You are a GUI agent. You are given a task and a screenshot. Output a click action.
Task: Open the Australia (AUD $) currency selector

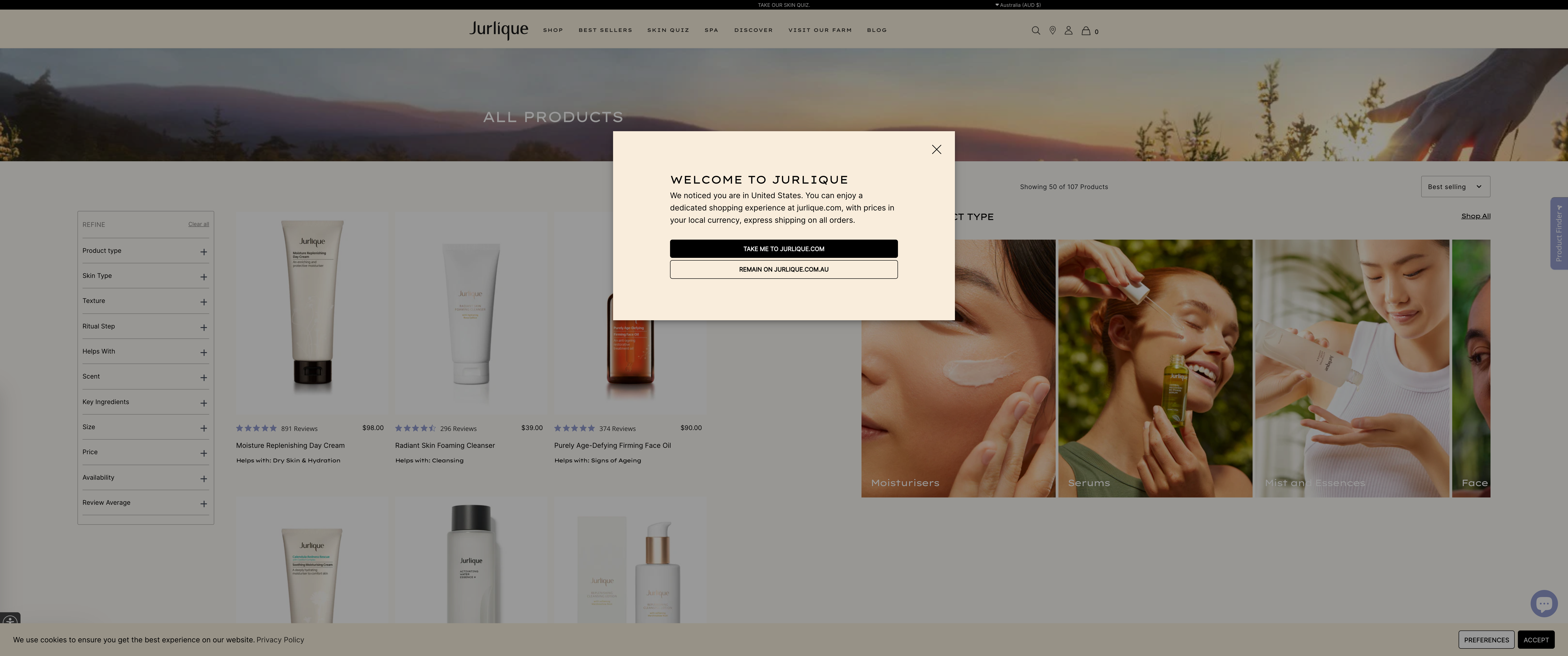tap(1018, 5)
